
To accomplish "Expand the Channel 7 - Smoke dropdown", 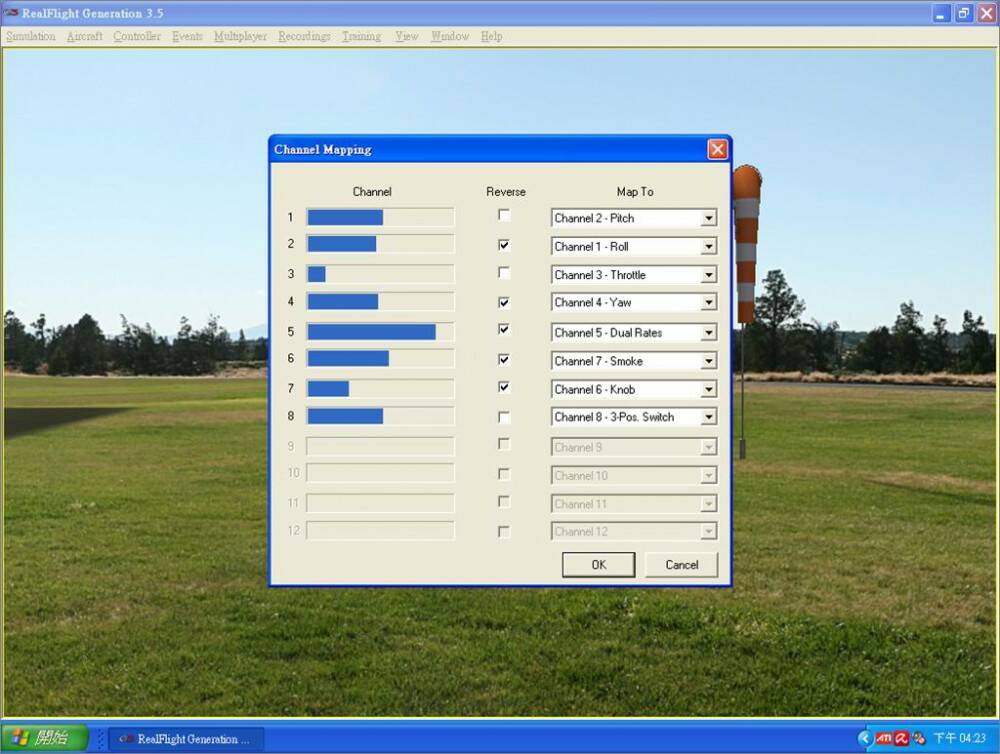I will [709, 361].
